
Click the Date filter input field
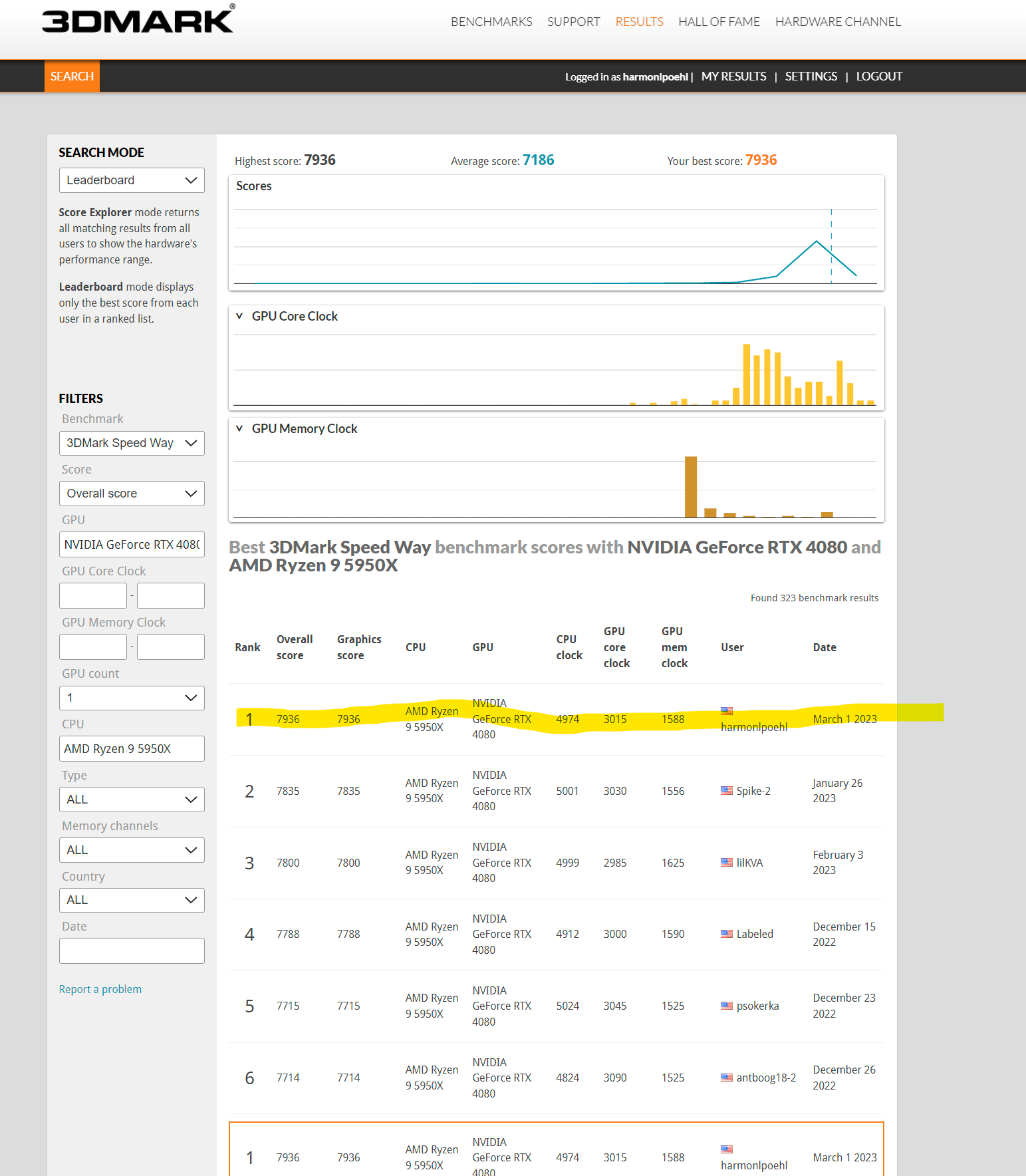coord(132,951)
